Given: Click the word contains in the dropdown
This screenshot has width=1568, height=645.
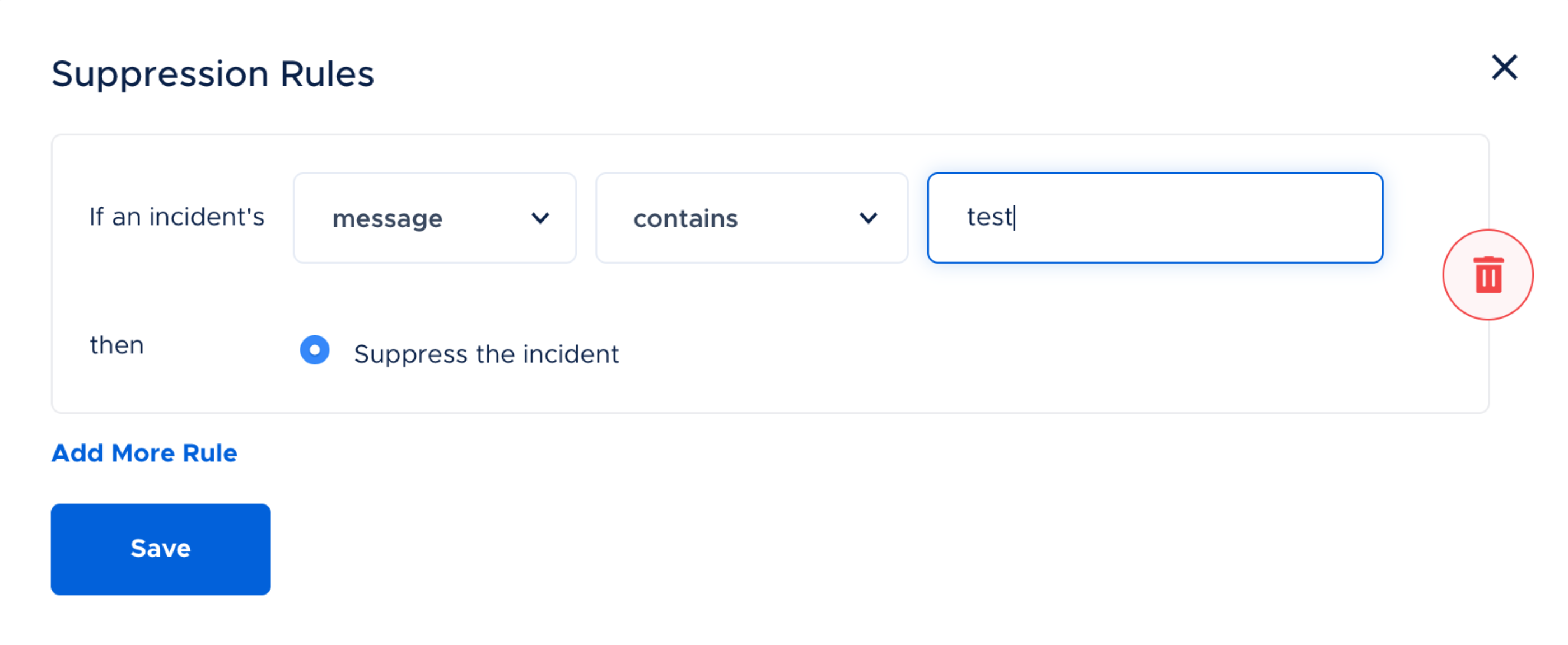Looking at the screenshot, I should pos(685,218).
